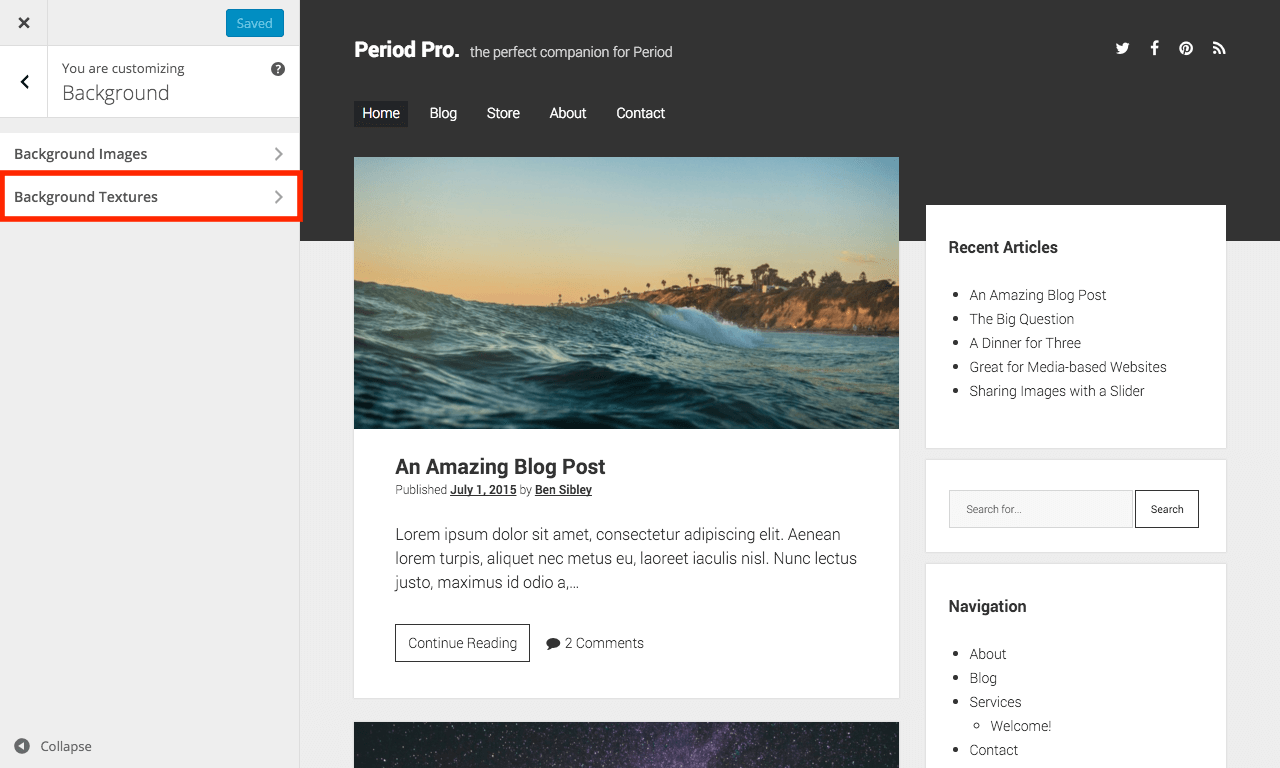Viewport: 1280px width, 768px height.
Task: Go to the Blog menu item
Action: [443, 113]
